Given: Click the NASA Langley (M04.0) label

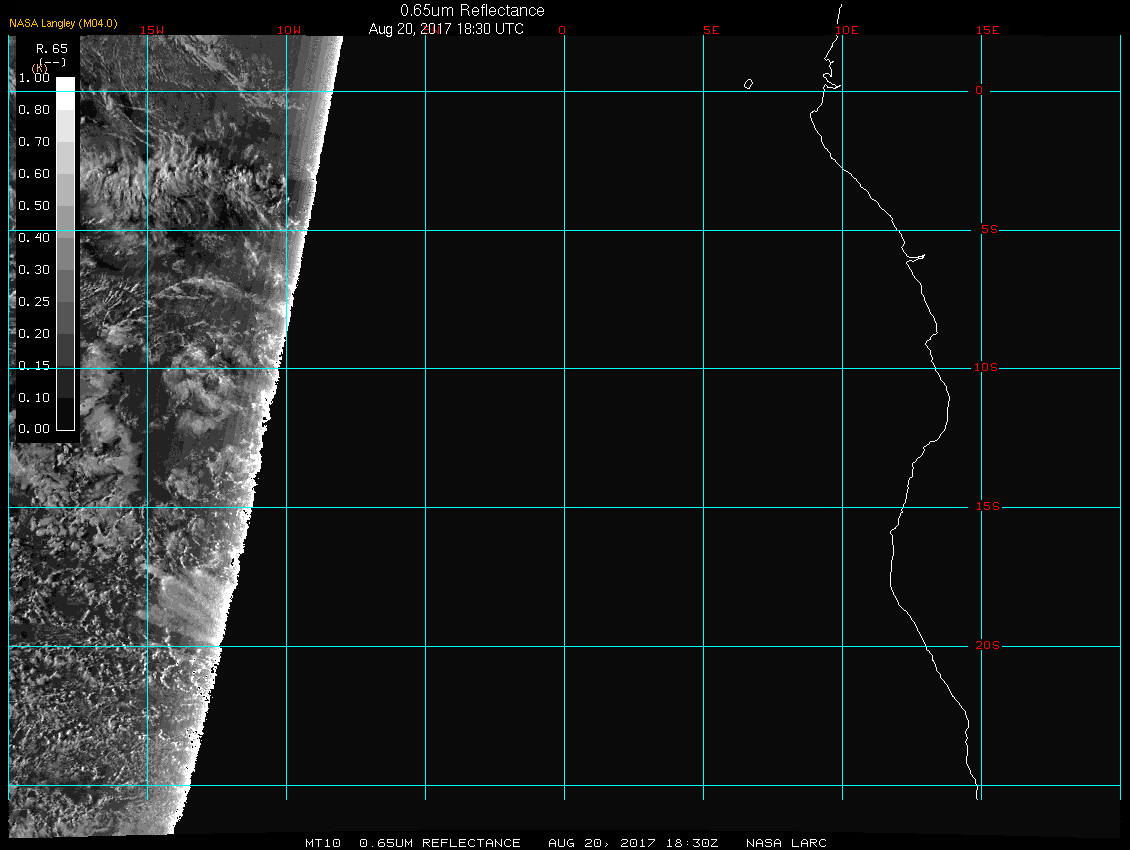Looking at the screenshot, I should 63,22.
